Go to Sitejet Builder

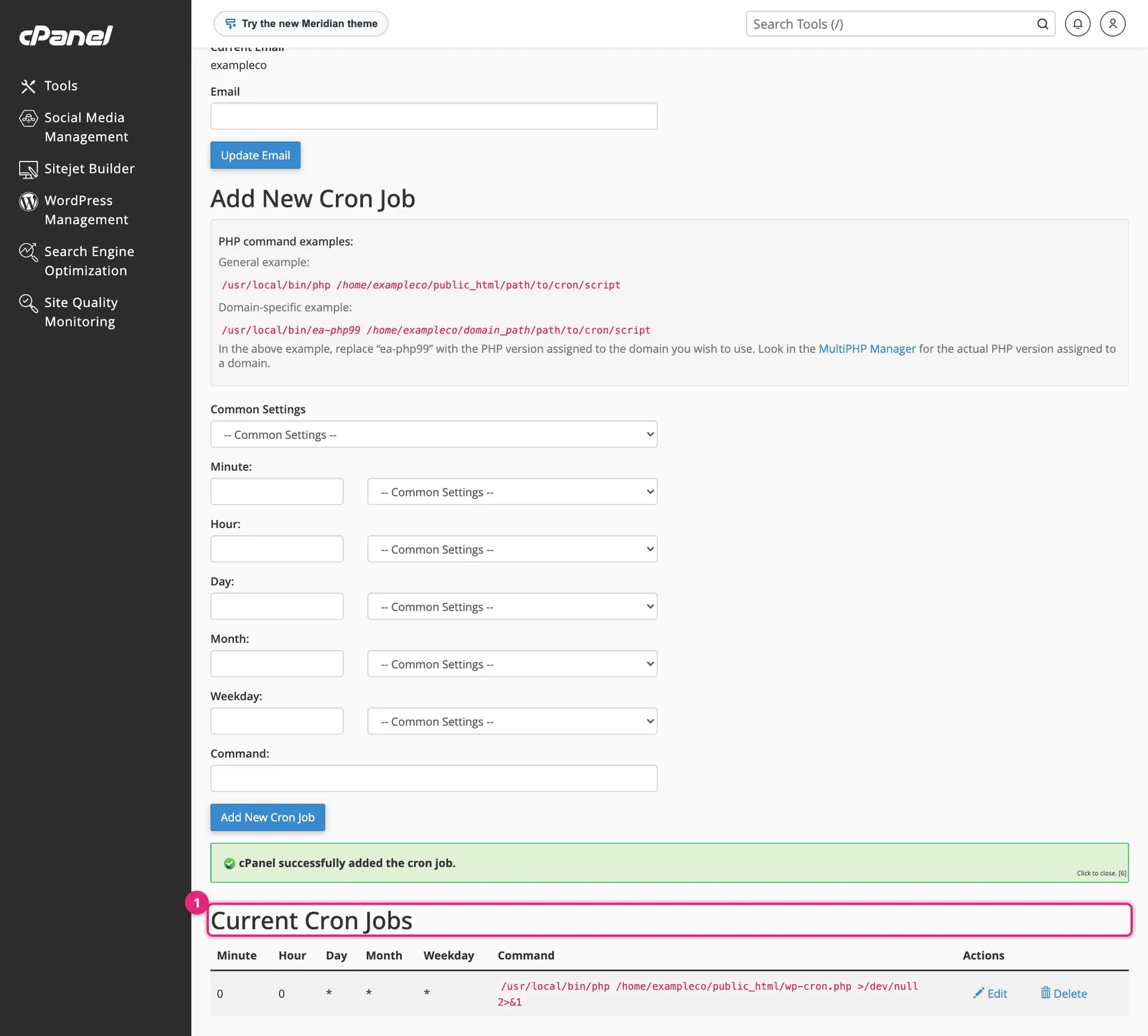pyautogui.click(x=90, y=169)
